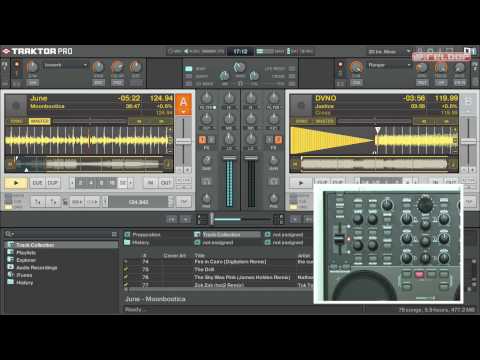The image size is (480, 360).
Task: Select loop size 2 on Deck A
Action: [81, 183]
